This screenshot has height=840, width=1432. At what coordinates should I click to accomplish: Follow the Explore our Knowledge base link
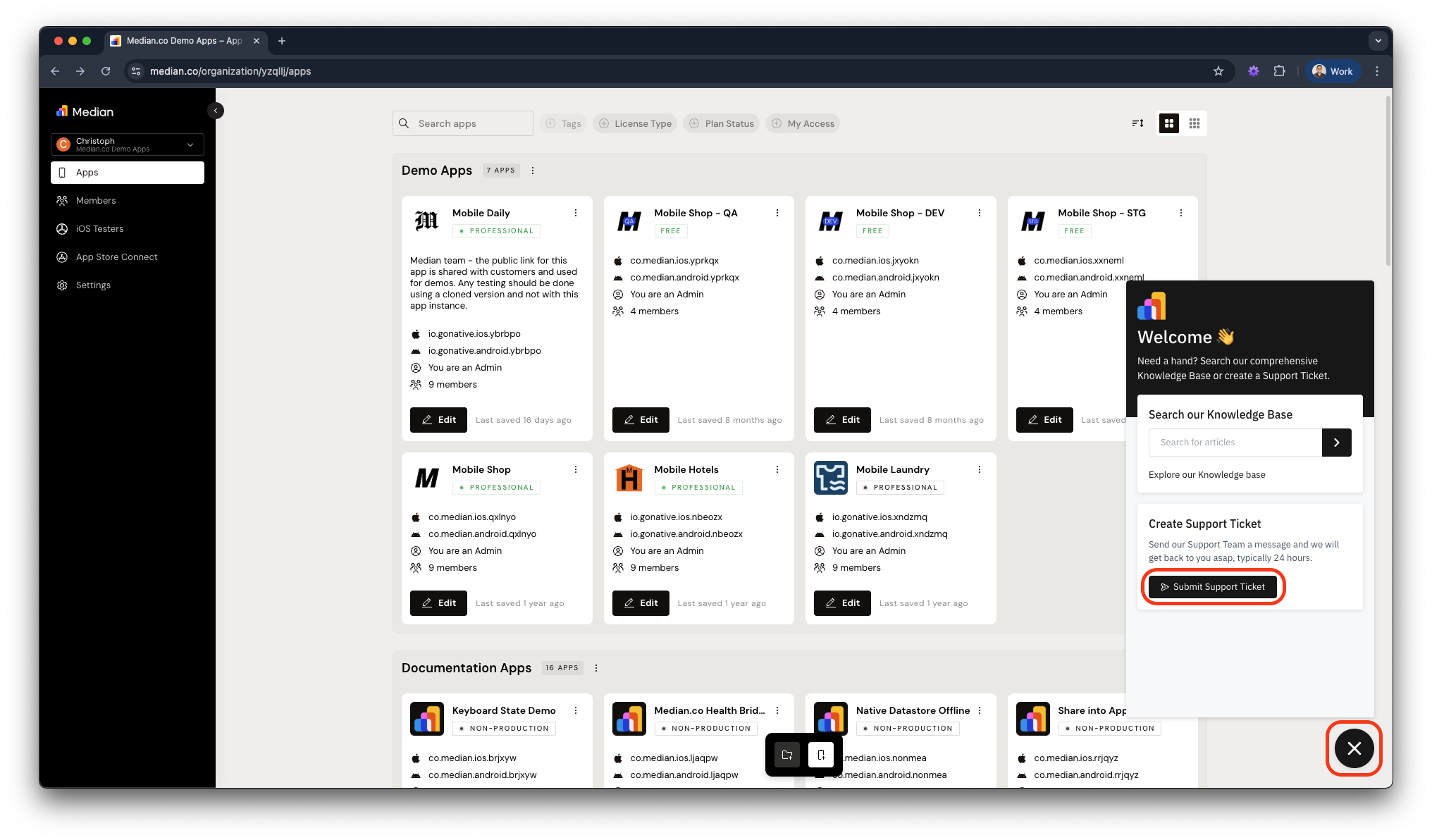[1206, 475]
